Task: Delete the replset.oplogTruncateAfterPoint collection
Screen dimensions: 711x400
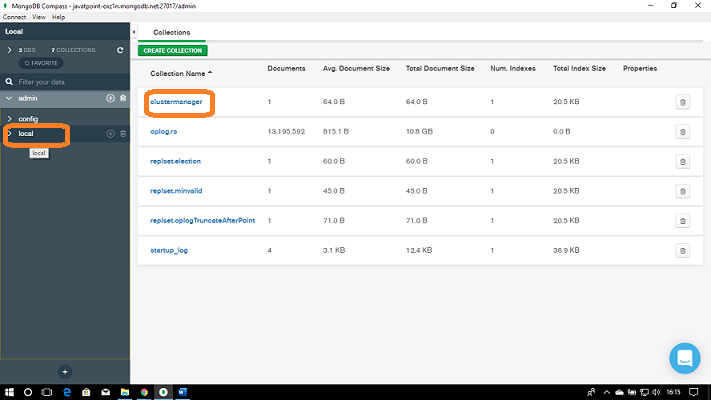Action: click(682, 221)
